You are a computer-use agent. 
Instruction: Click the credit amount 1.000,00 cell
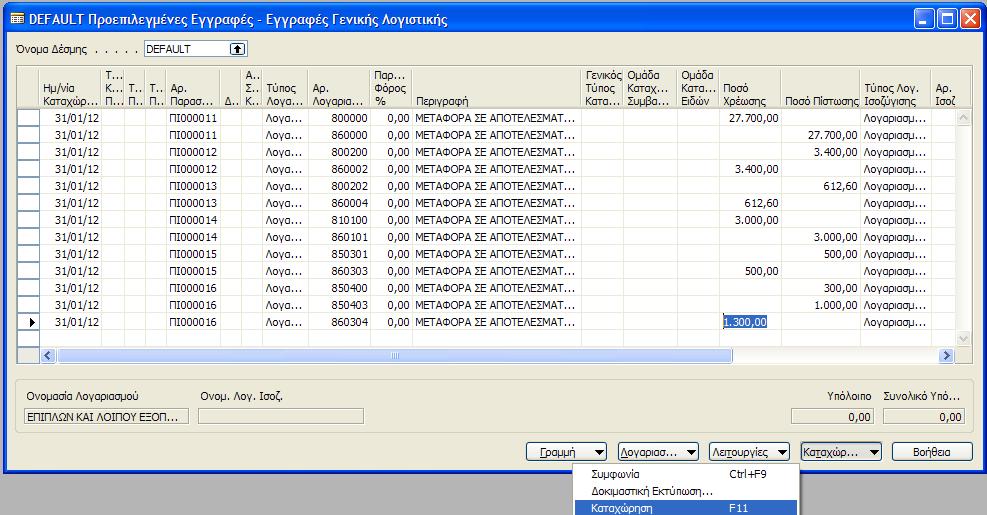[x=821, y=305]
